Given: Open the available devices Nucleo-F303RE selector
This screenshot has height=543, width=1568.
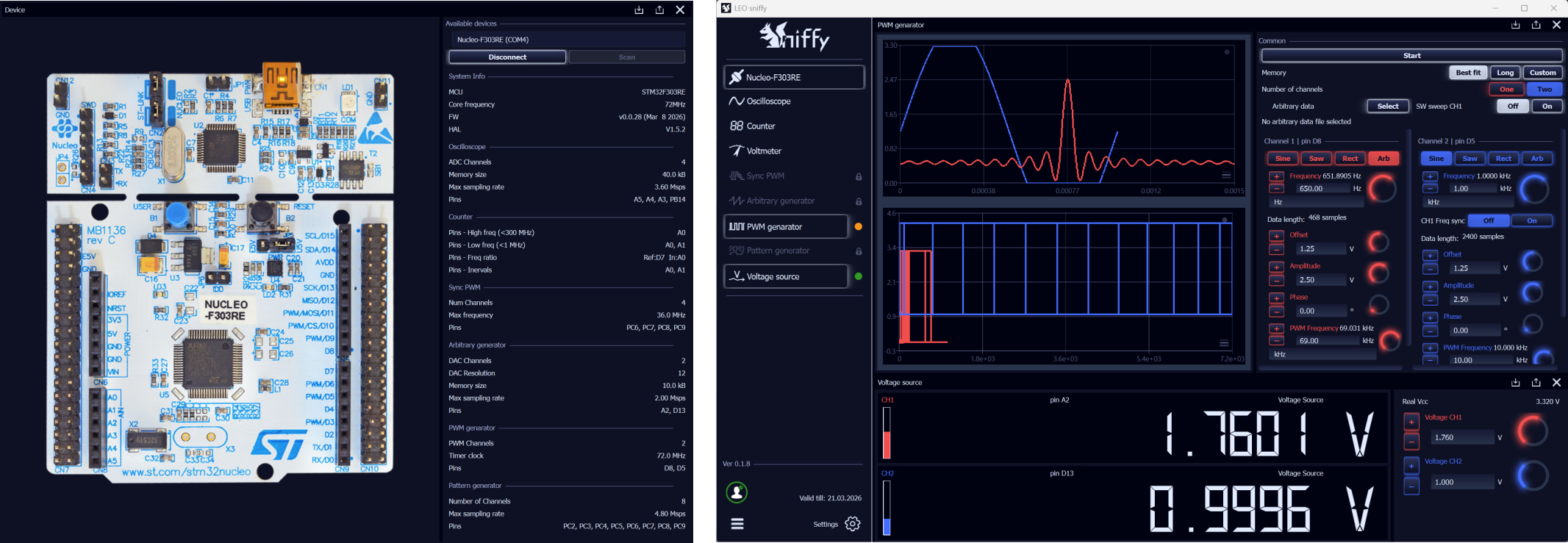Looking at the screenshot, I should [x=566, y=40].
